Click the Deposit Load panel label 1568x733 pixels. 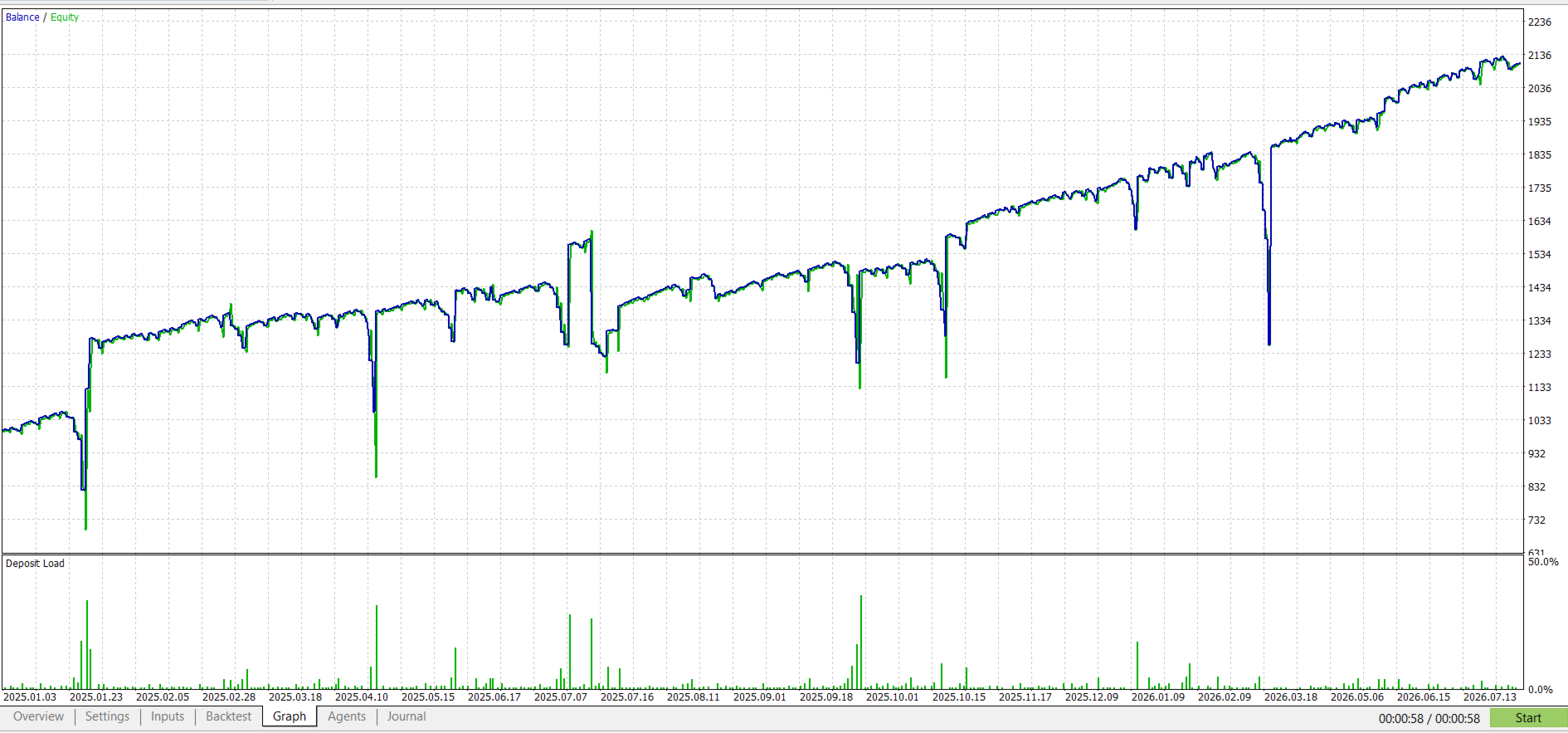pos(35,564)
